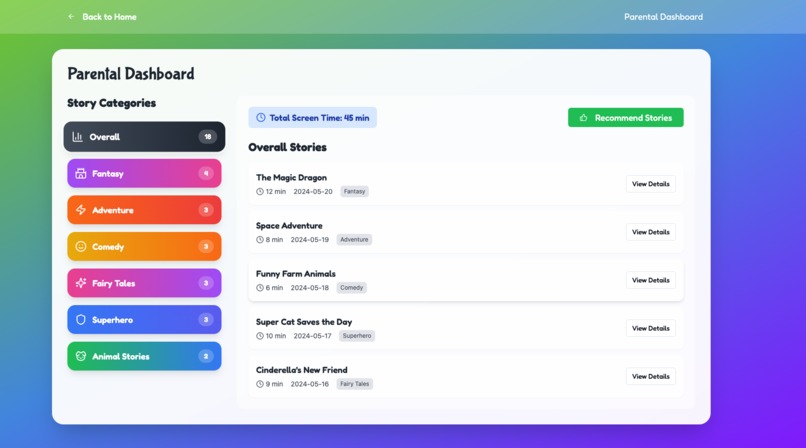Click The Magic Dragon story title
Viewport: 806px width, 448px height.
[x=291, y=178]
